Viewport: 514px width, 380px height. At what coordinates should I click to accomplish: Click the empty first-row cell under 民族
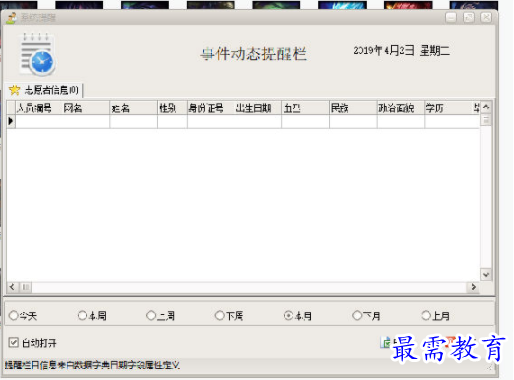pyautogui.click(x=353, y=121)
